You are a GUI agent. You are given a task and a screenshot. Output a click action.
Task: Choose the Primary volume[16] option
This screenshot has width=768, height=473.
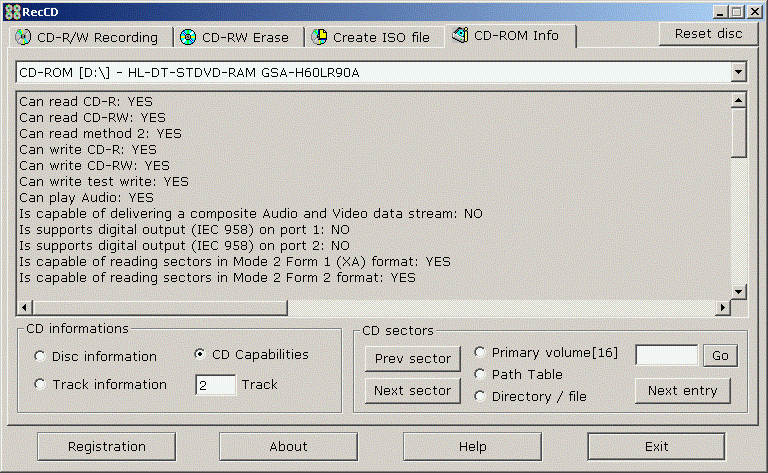480,353
